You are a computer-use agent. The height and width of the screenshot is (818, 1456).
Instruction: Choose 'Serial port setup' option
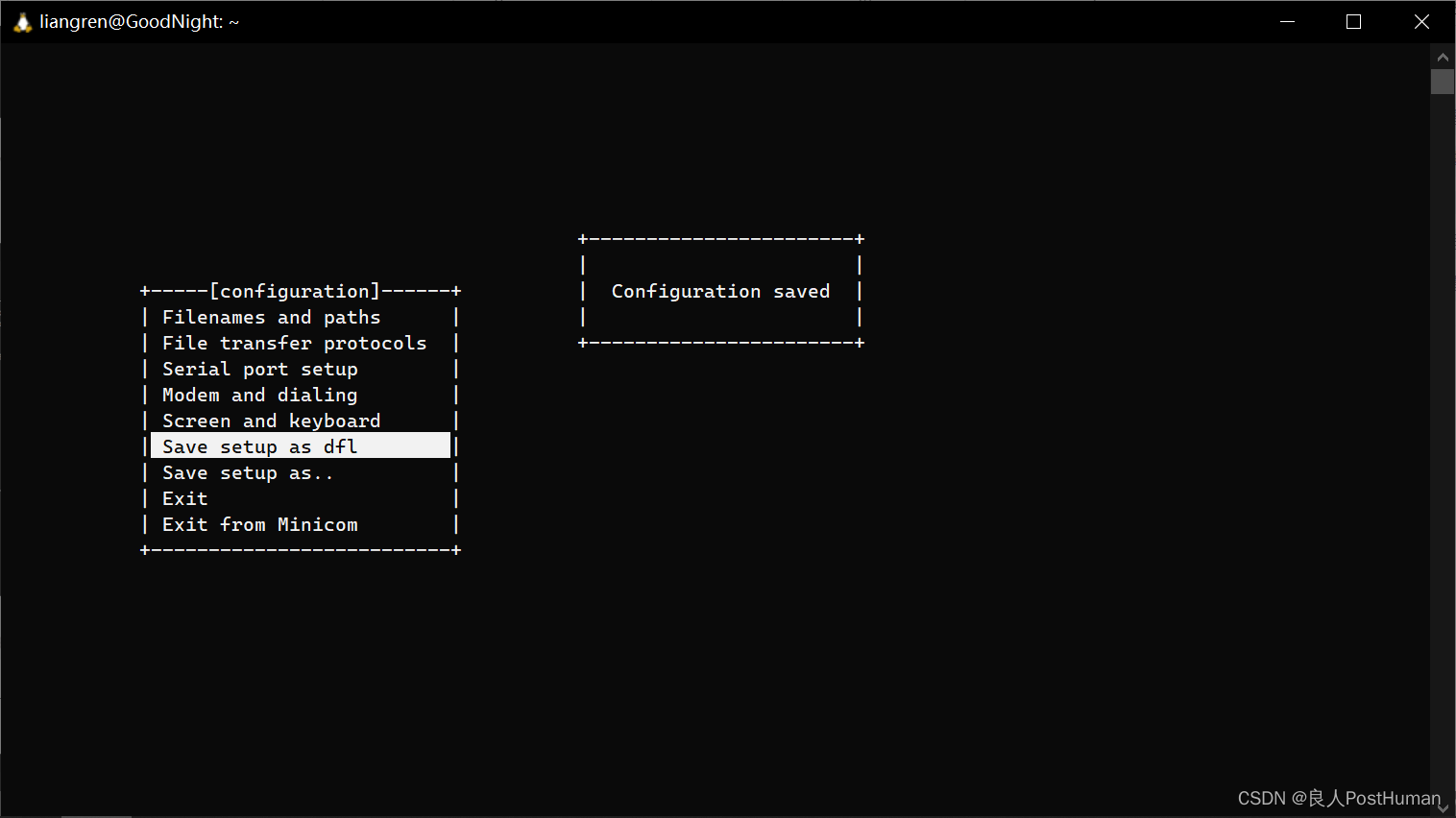259,368
